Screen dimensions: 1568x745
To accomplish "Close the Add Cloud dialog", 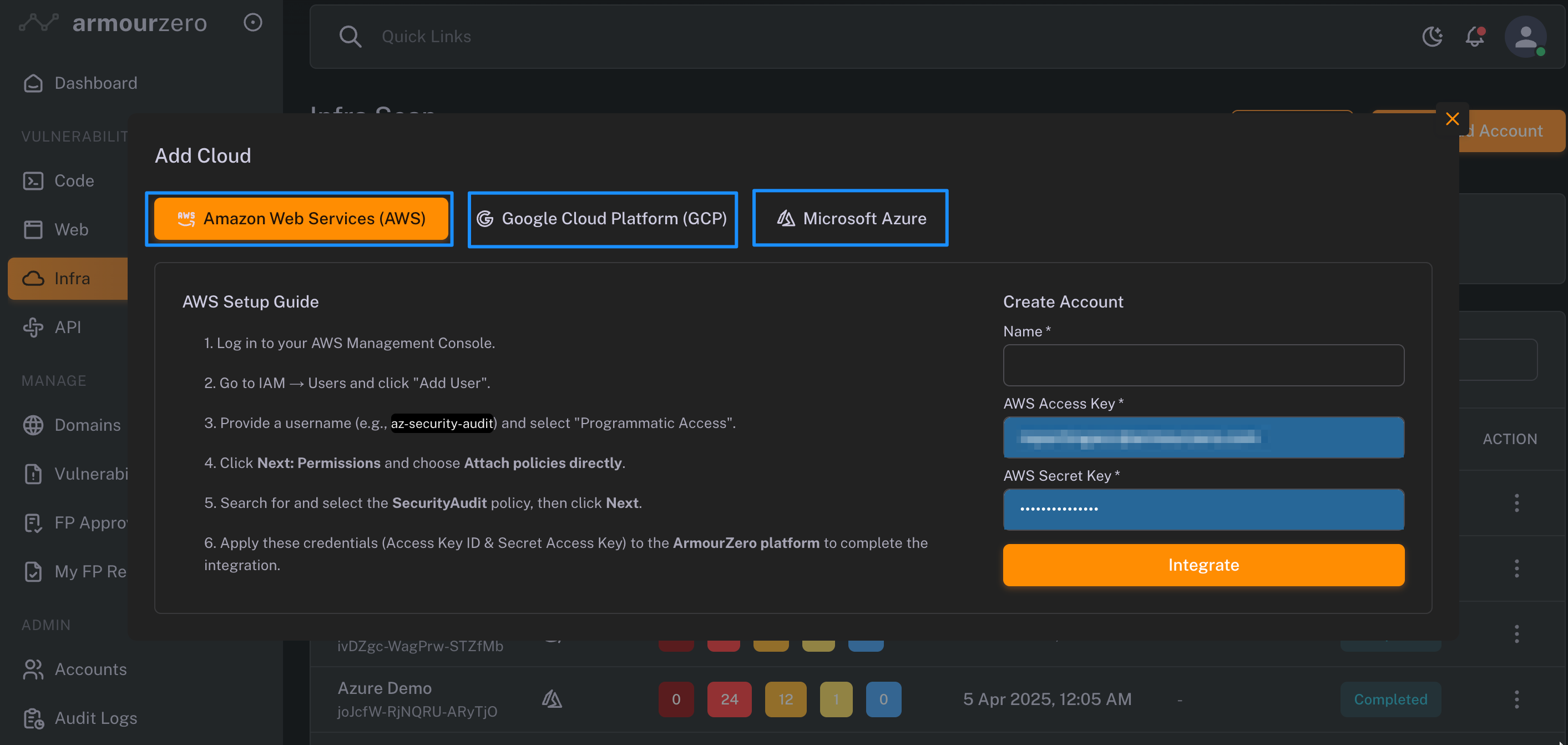I will coord(1453,119).
